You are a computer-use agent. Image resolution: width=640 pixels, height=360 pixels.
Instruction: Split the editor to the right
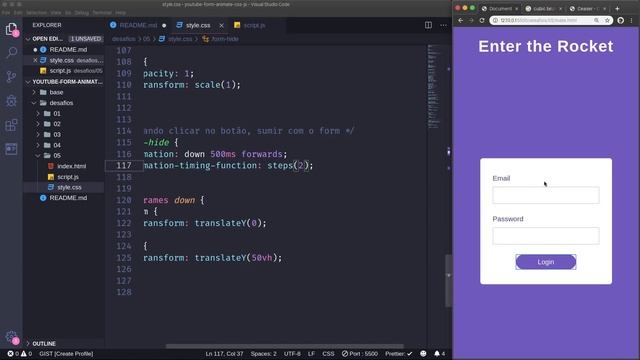[428, 25]
